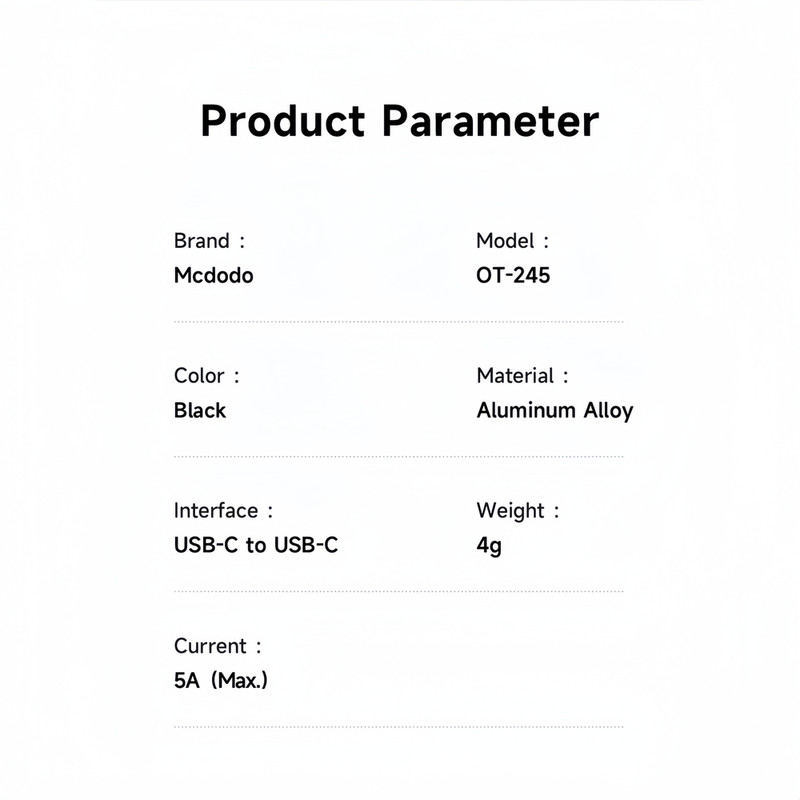Select the OT-245 model number

(513, 275)
